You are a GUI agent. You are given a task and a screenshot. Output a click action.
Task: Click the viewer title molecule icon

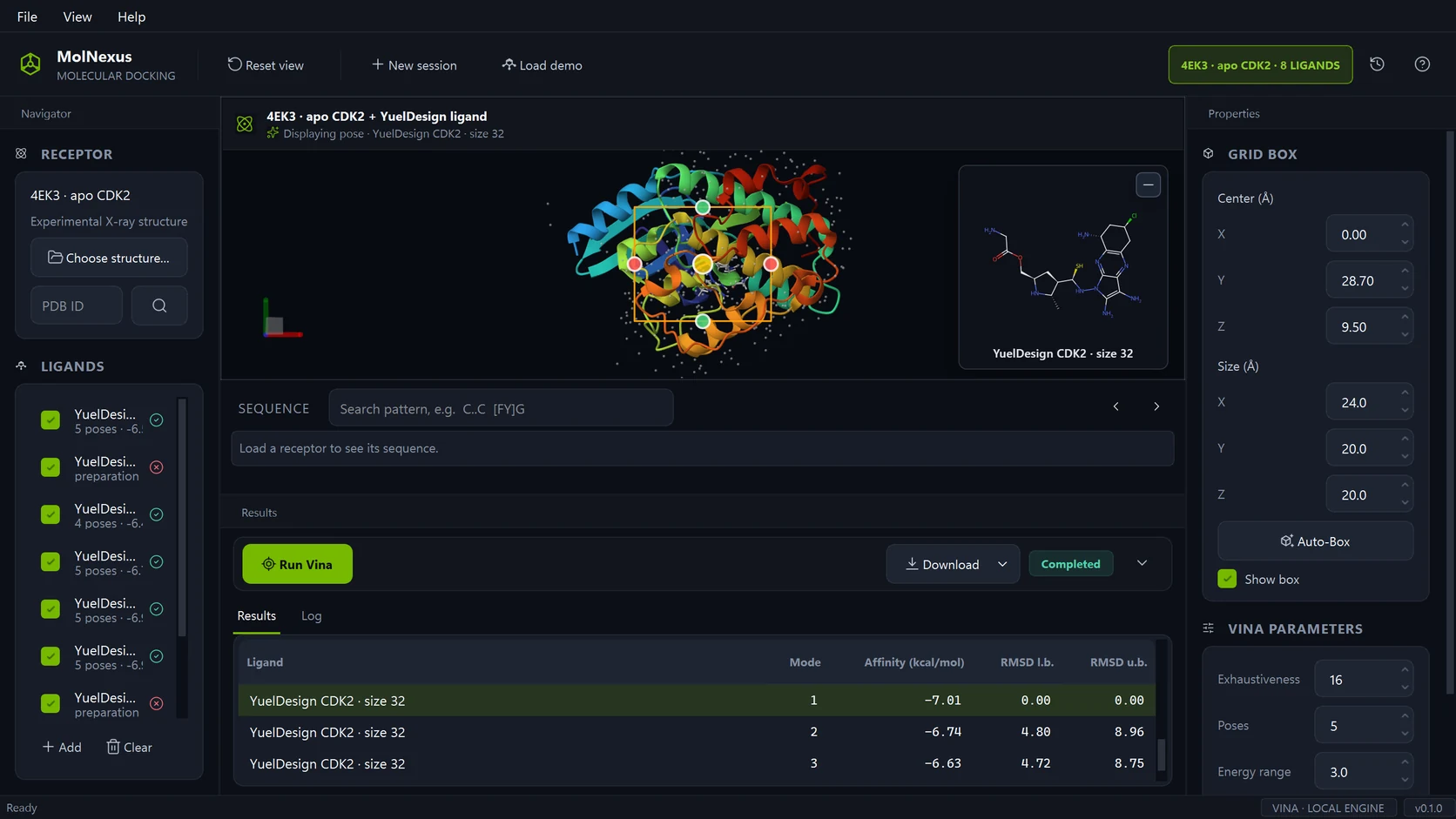(245, 124)
